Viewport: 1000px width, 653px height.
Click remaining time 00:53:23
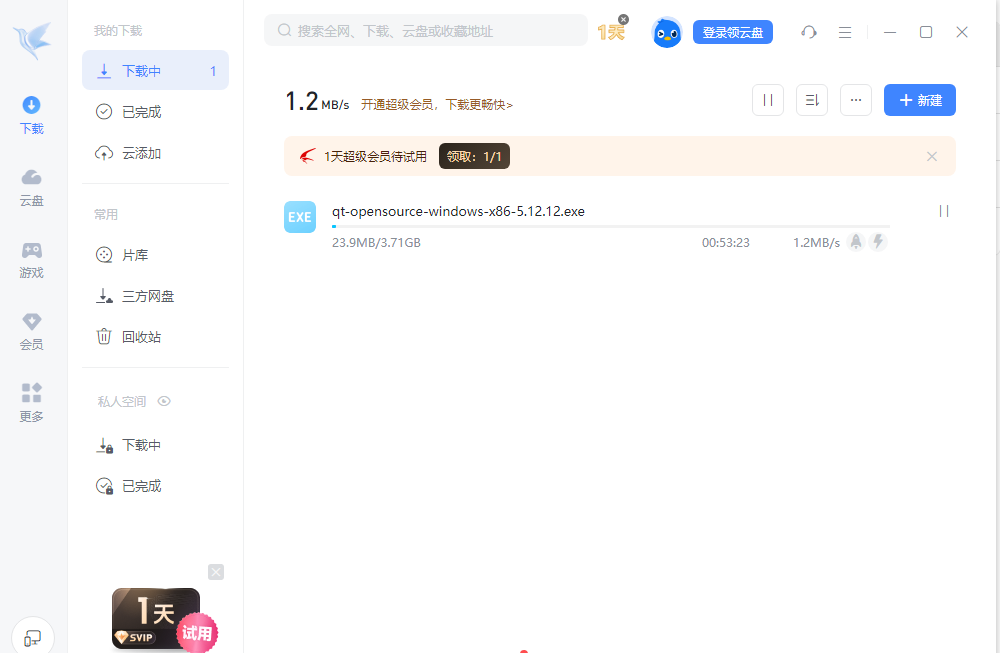(726, 242)
